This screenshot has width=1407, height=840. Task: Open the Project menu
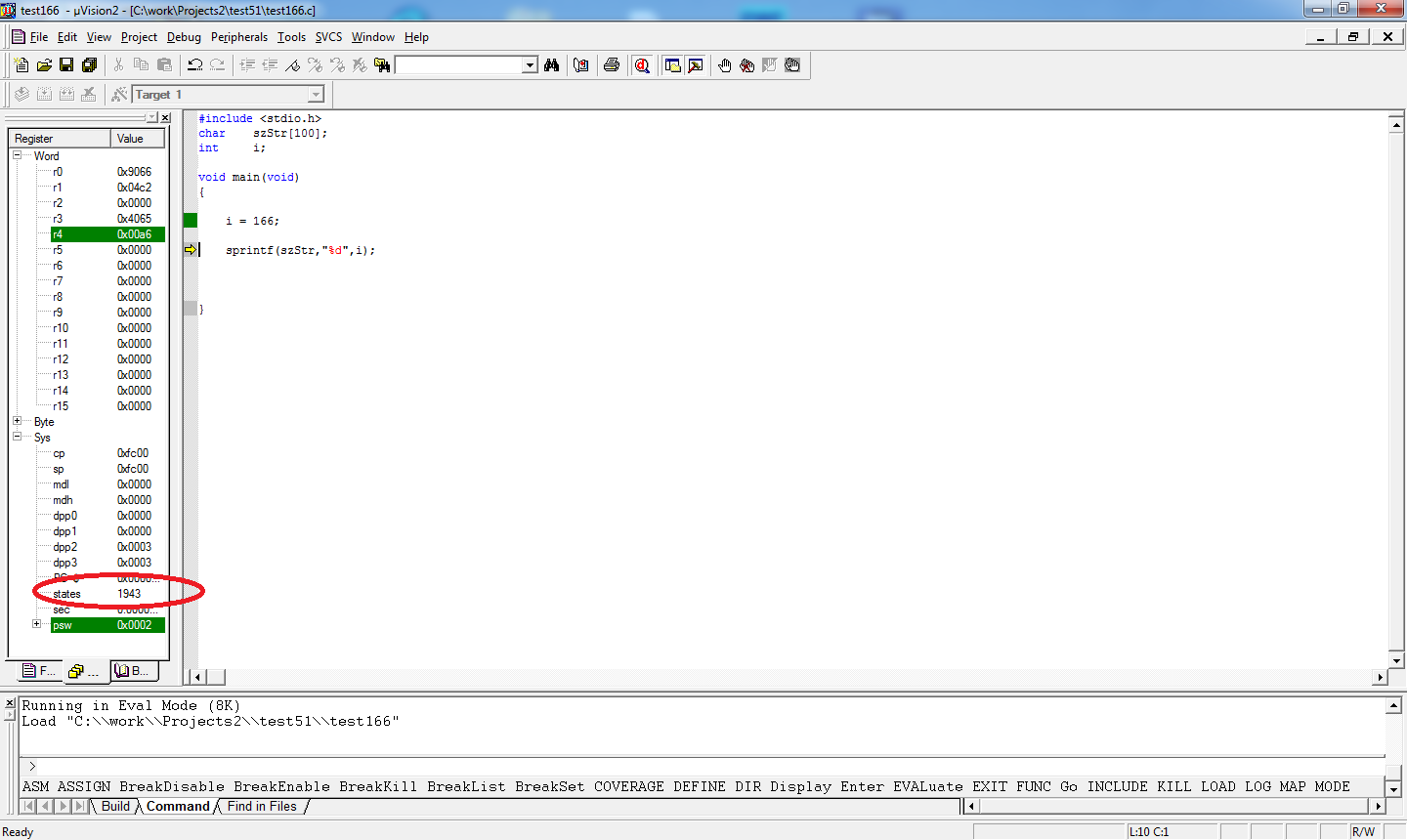point(139,37)
